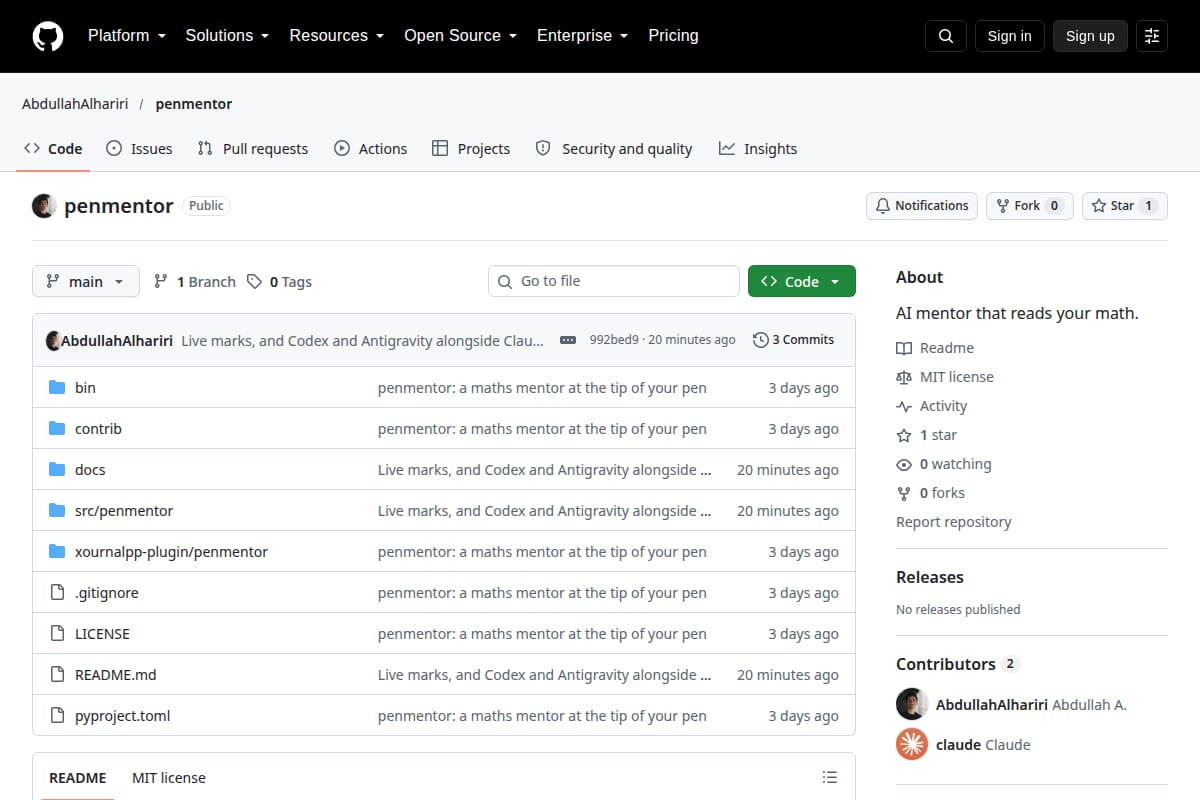The image size is (1200, 800).
Task: Fork the penmentor repository
Action: (1030, 206)
